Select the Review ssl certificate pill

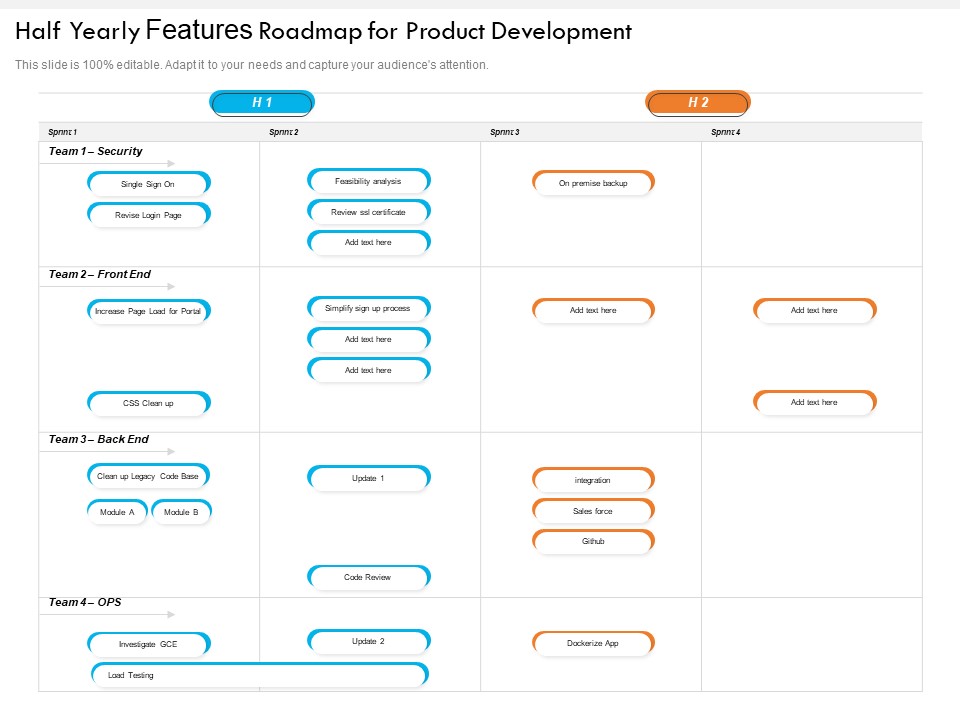click(369, 211)
